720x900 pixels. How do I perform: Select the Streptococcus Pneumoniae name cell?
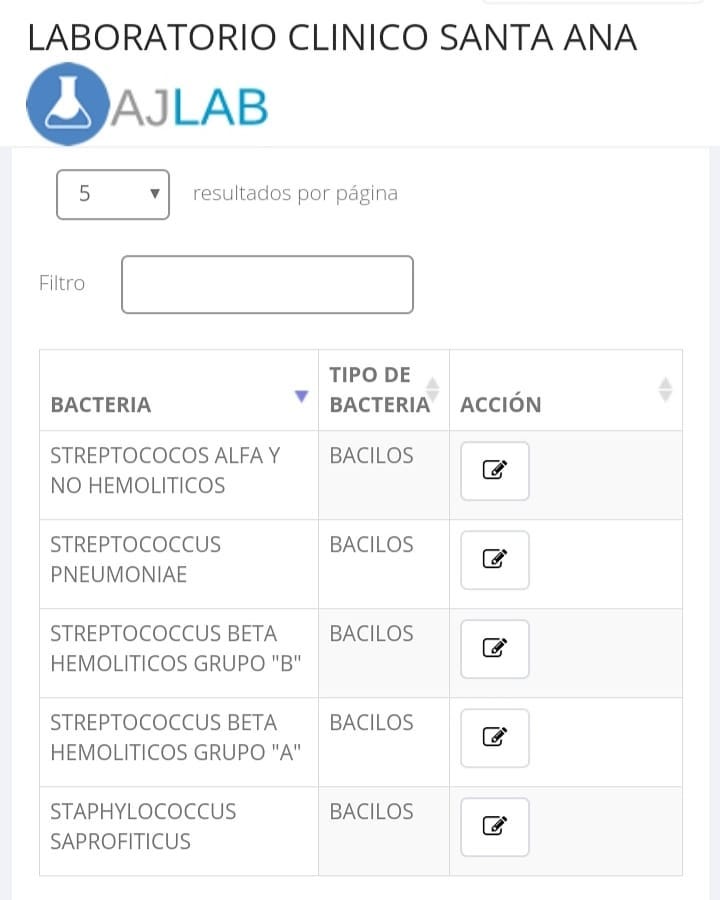pos(179,564)
